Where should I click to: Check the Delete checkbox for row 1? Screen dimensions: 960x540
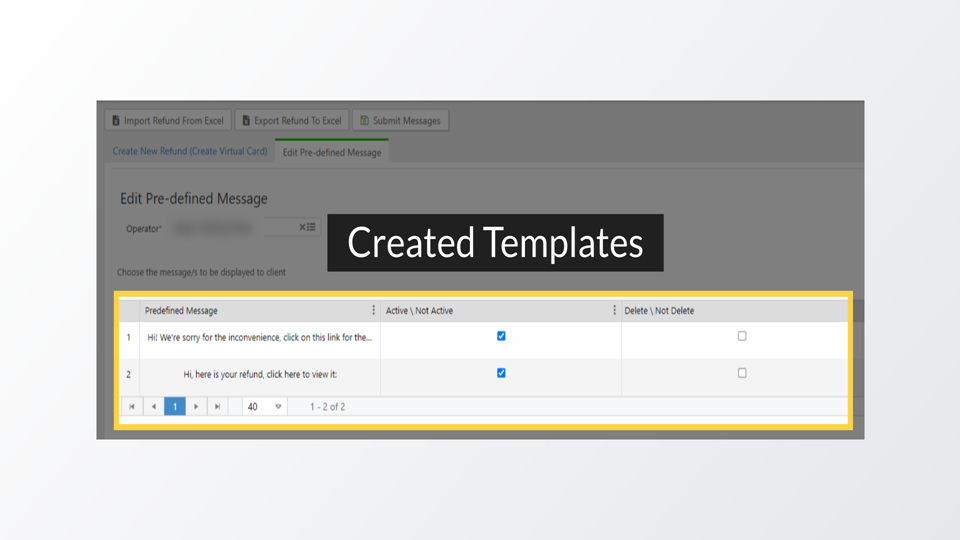click(x=742, y=336)
